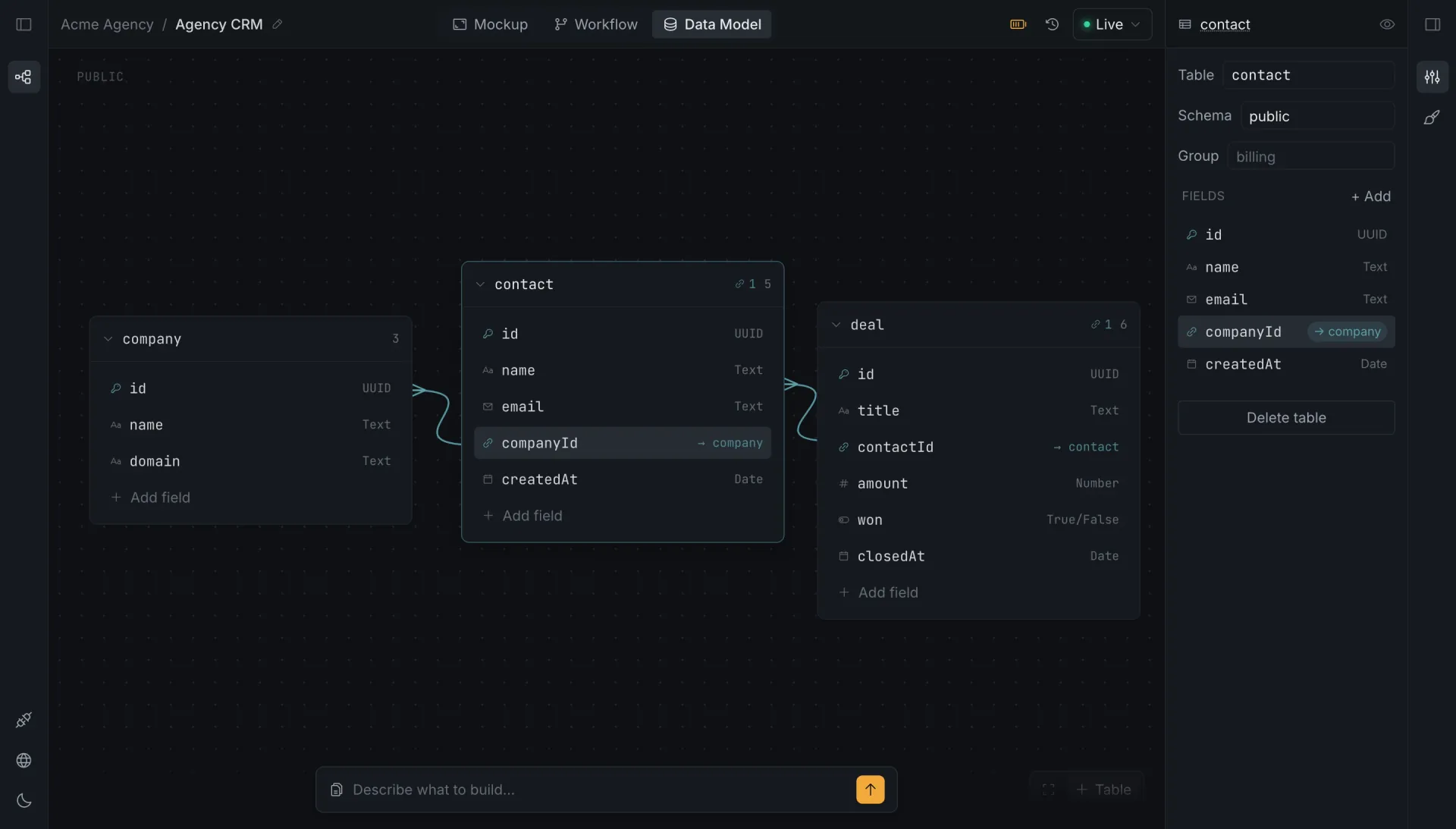The width and height of the screenshot is (1456, 829).
Task: Open the Live environment dropdown
Action: [1112, 24]
